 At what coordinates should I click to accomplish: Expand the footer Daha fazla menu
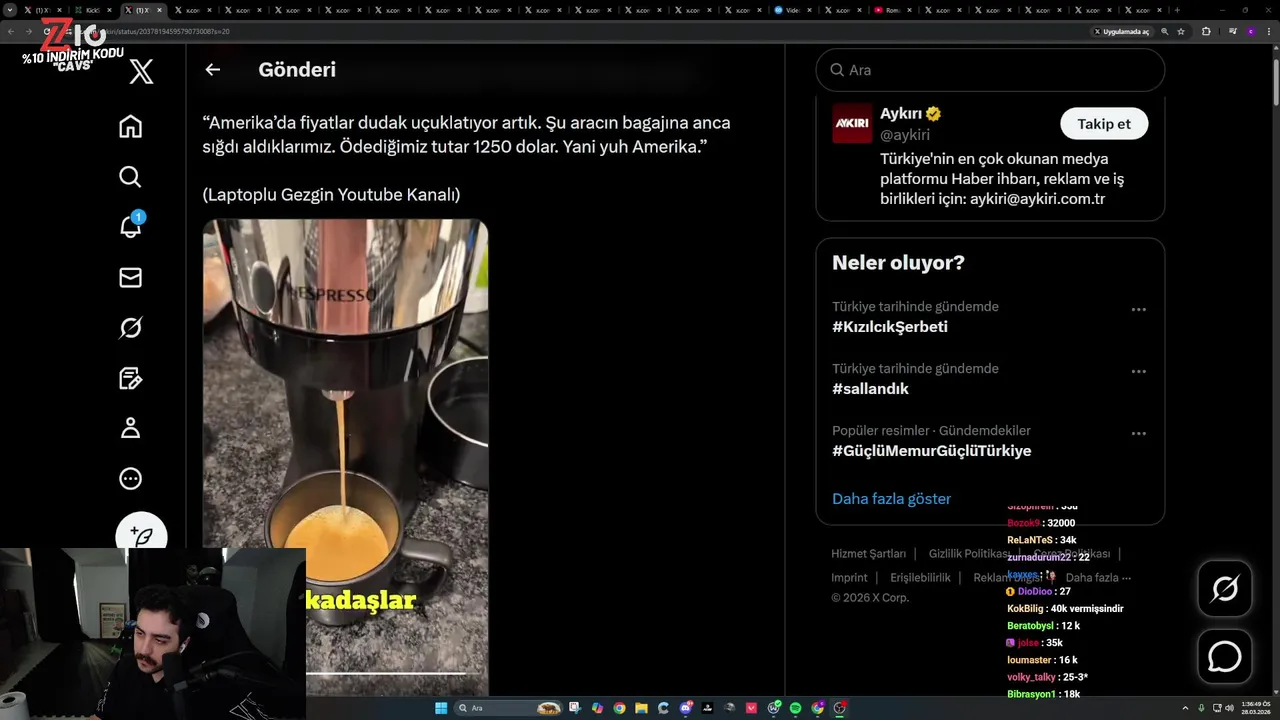click(x=1098, y=577)
